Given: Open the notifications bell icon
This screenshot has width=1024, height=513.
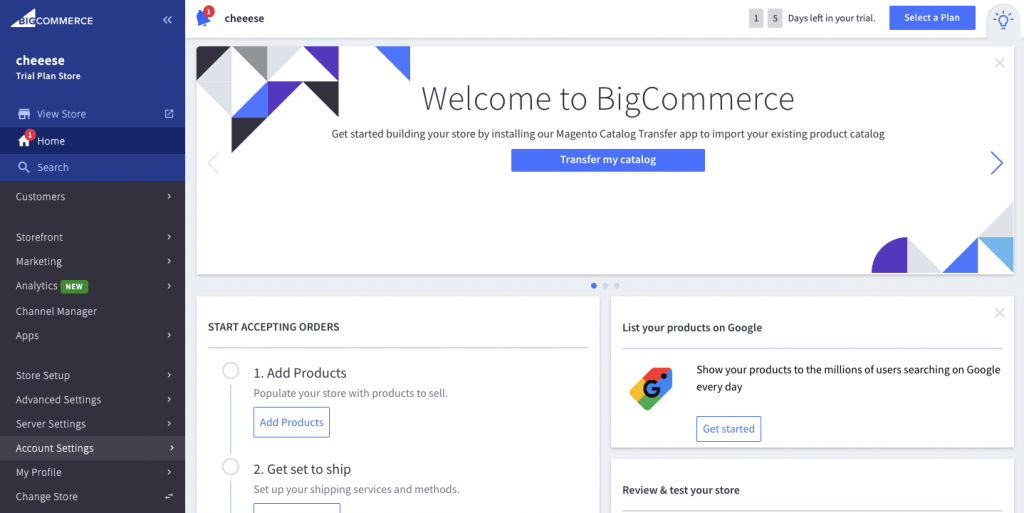Looking at the screenshot, I should click(x=204, y=18).
